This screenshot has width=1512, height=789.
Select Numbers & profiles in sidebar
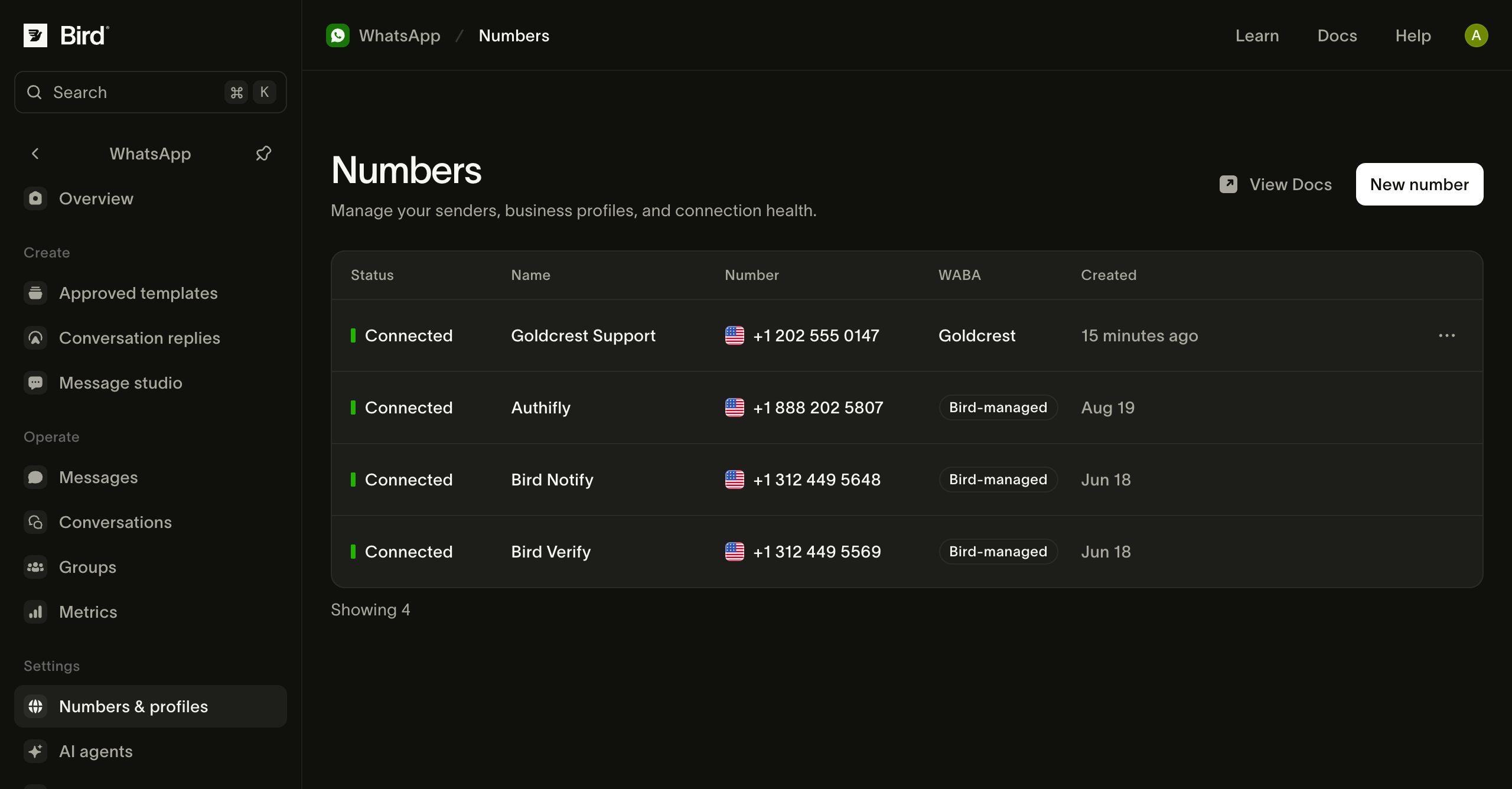pos(151,706)
